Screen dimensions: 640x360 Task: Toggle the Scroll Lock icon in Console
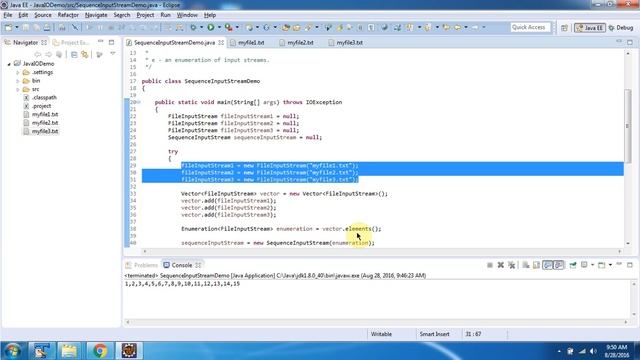[x=536, y=265]
